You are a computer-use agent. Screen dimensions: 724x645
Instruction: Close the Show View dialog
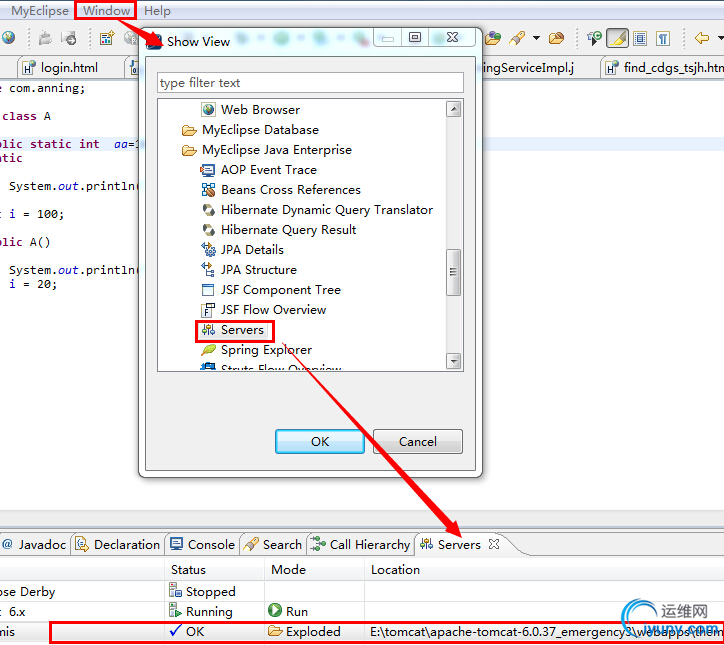click(452, 37)
